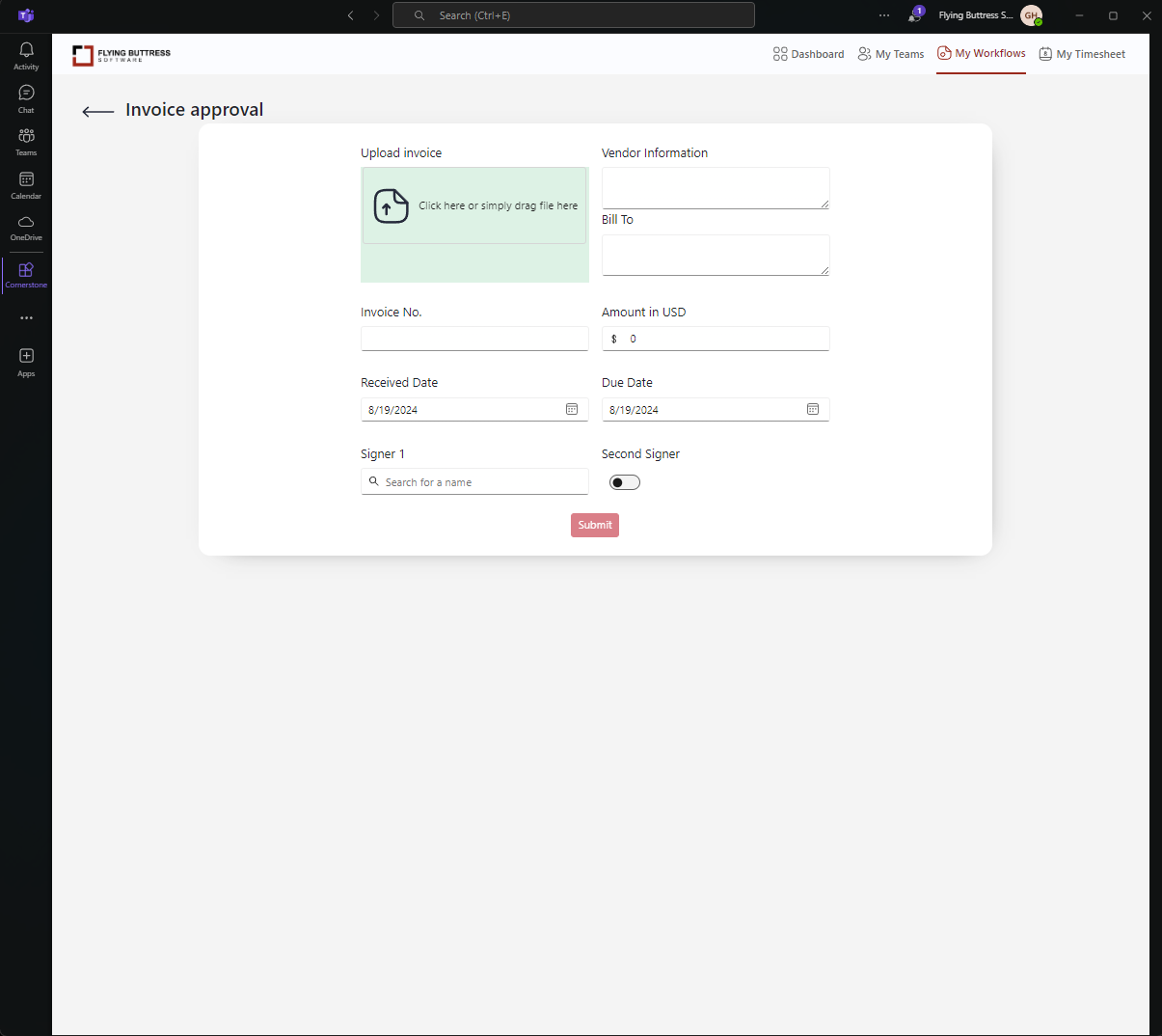Expand more apps ellipsis in sidebar

coord(26,318)
